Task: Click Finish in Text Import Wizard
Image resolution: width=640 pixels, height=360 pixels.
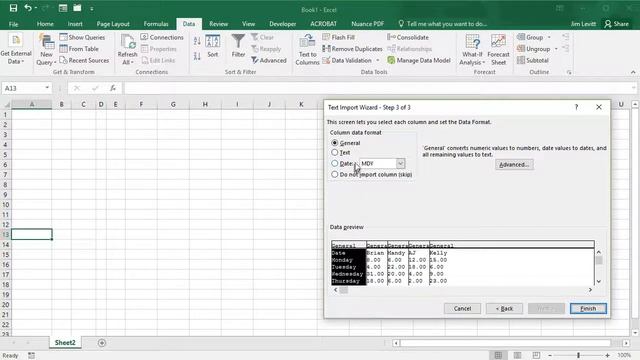Action: [x=588, y=309]
